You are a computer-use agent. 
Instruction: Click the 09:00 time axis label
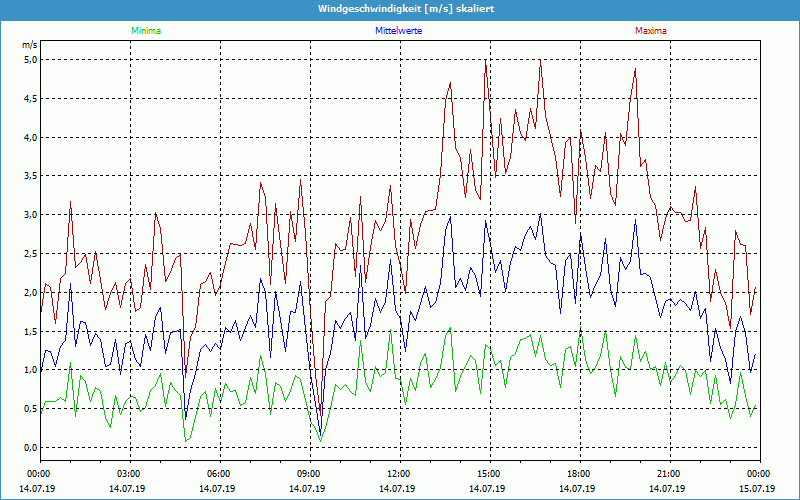pyautogui.click(x=310, y=474)
